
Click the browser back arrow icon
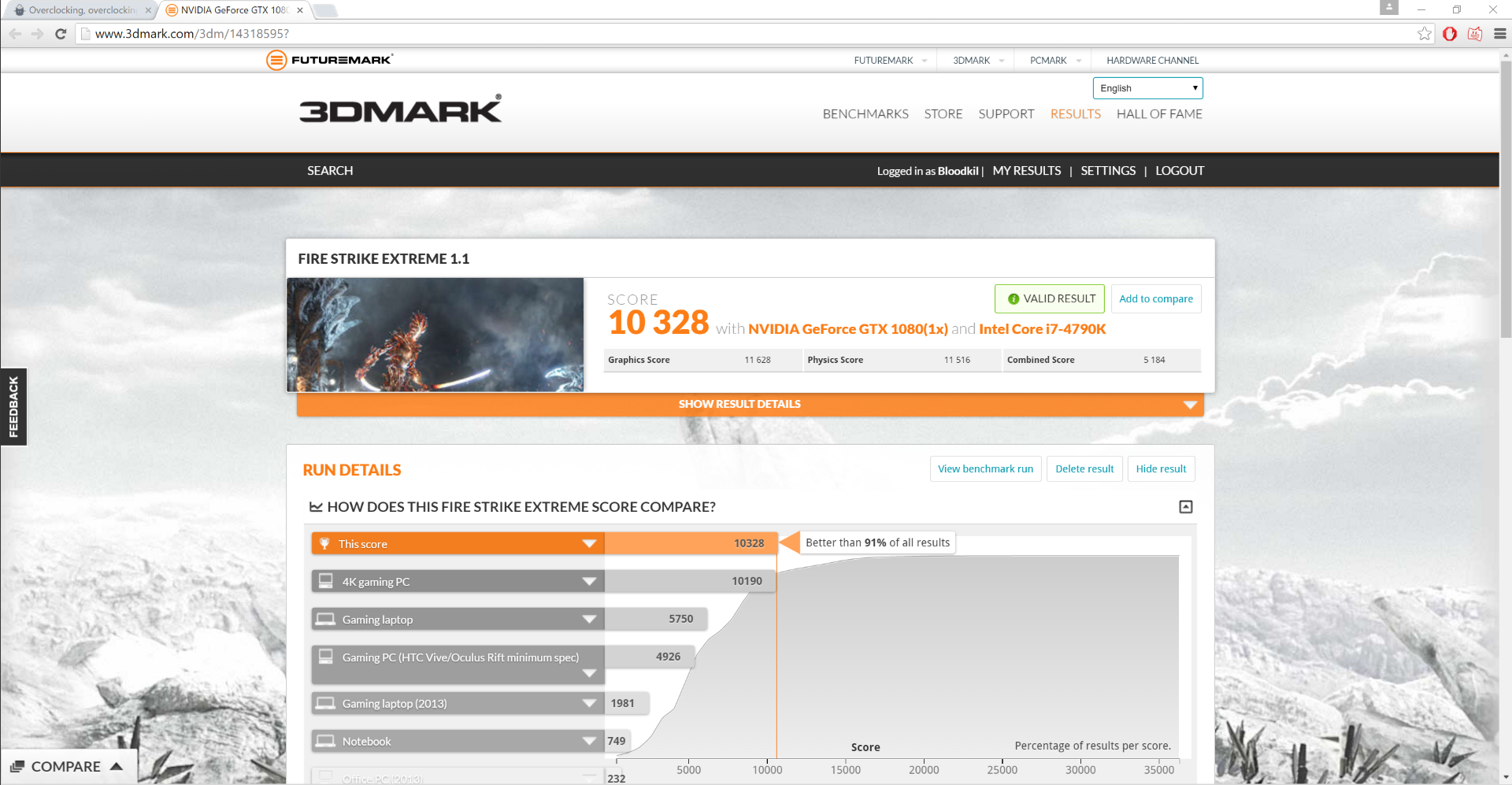tap(15, 34)
